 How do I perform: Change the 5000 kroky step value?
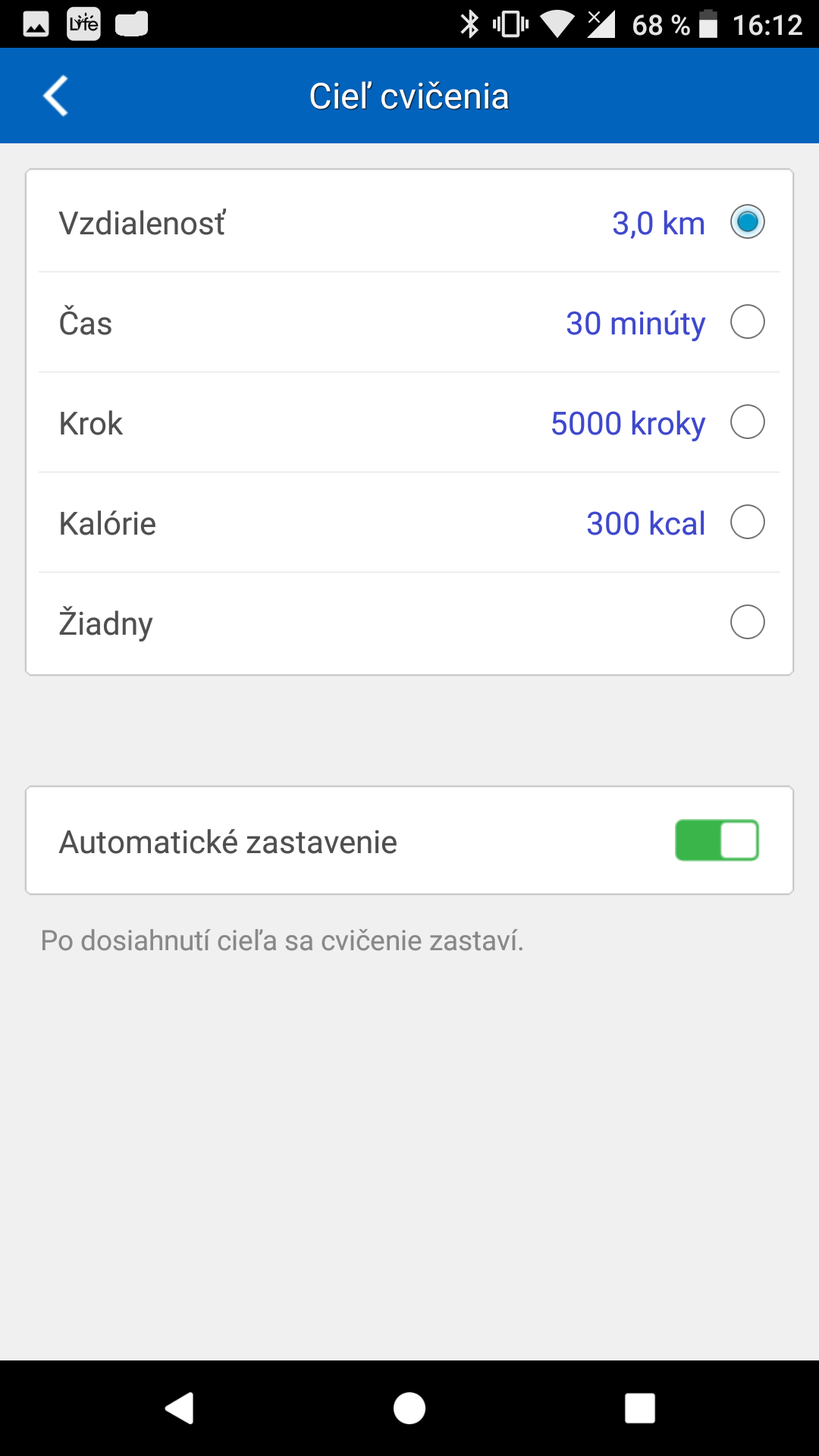click(x=628, y=424)
